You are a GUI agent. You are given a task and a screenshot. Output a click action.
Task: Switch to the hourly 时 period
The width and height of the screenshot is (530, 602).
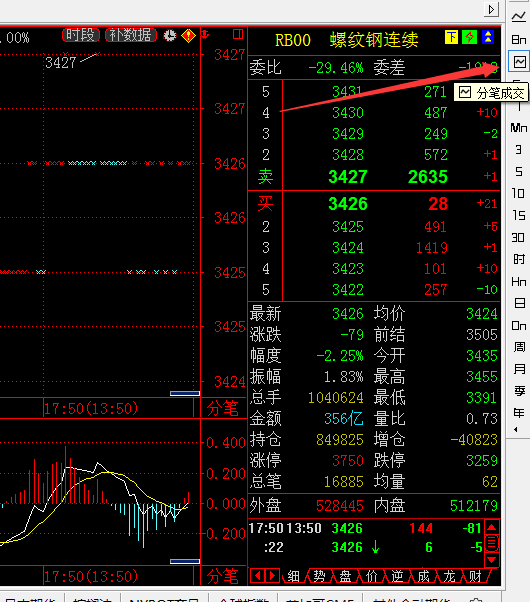(x=518, y=259)
